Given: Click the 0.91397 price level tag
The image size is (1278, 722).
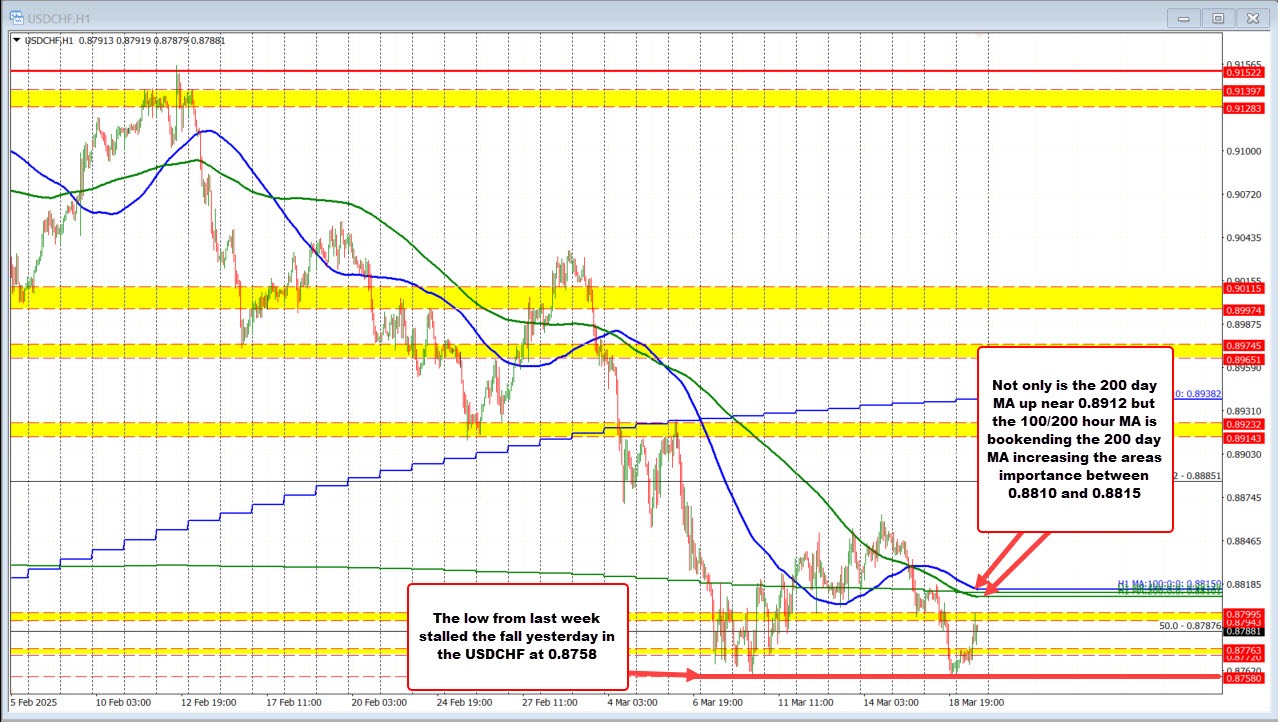Looking at the screenshot, I should pyautogui.click(x=1245, y=91).
